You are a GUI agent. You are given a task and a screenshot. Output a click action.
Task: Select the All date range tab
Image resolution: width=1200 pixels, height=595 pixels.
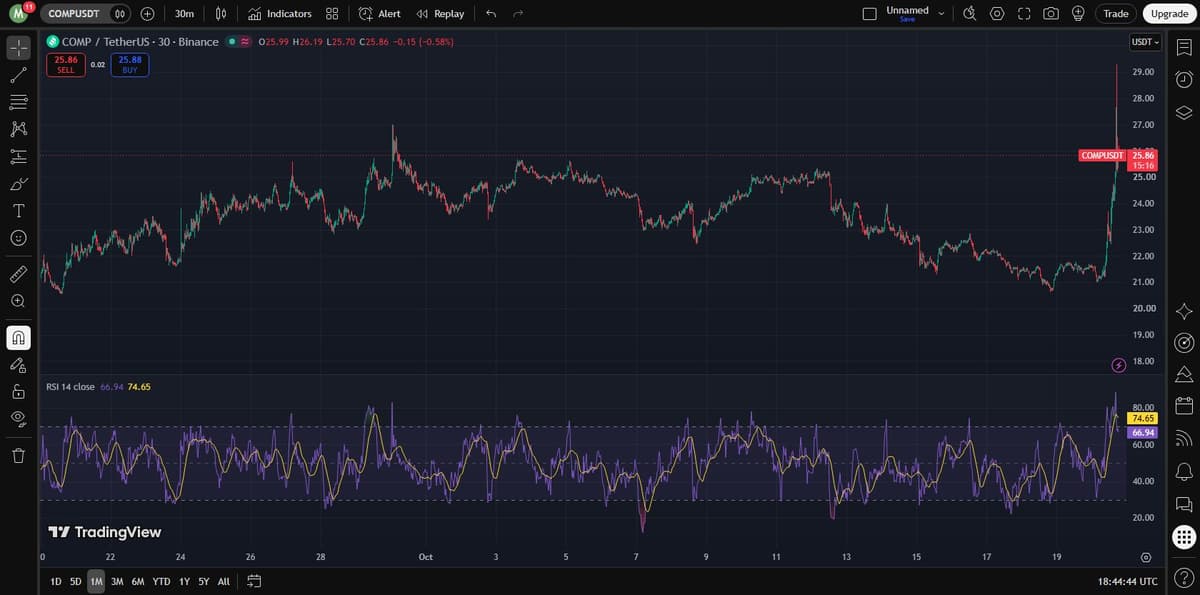coord(224,581)
